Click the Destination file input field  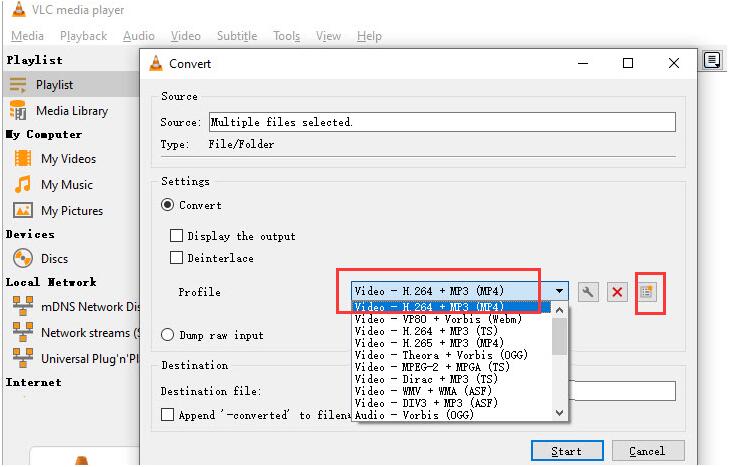click(x=622, y=391)
